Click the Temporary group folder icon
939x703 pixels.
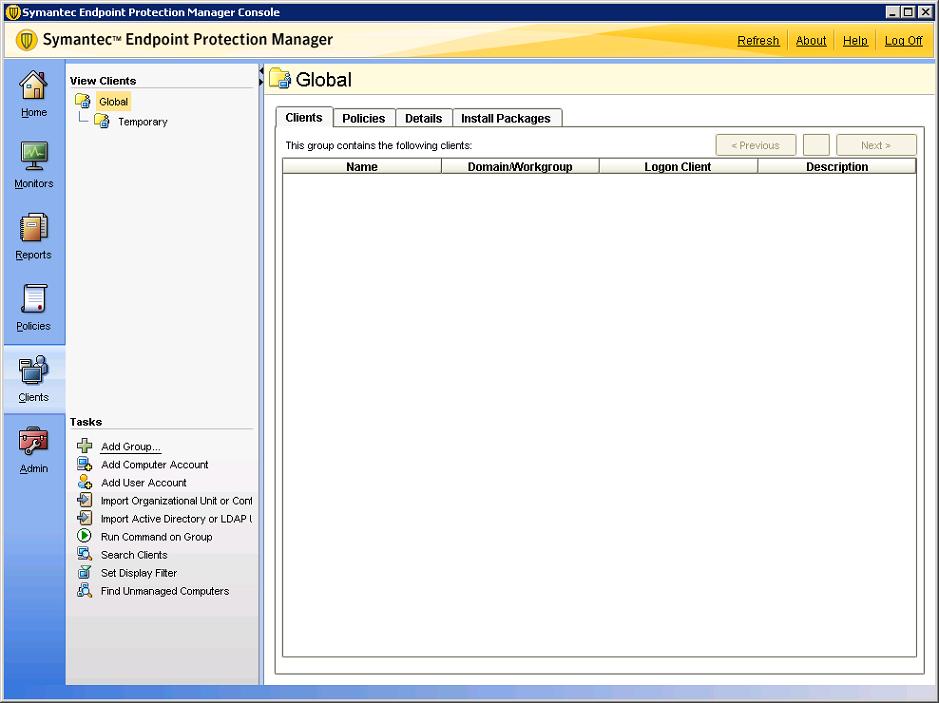(102, 122)
